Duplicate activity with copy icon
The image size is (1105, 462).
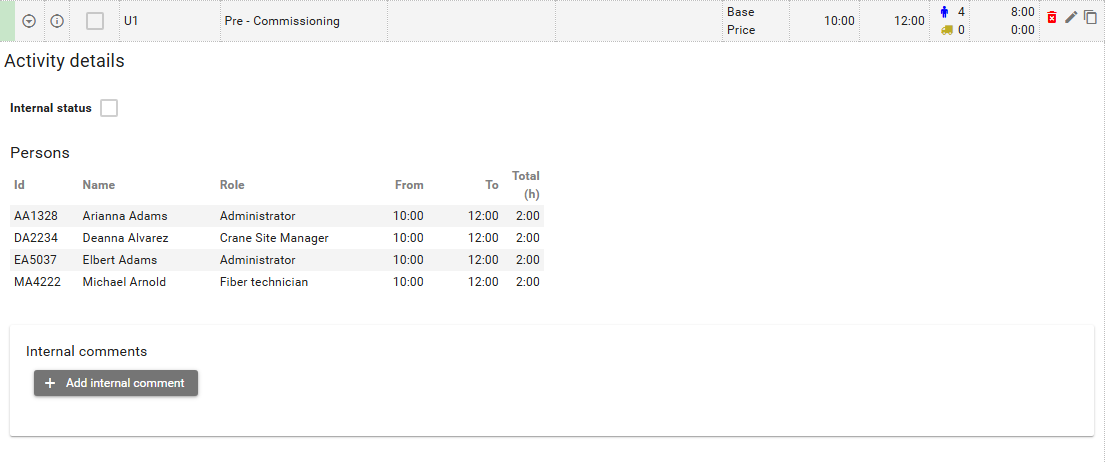point(1090,17)
